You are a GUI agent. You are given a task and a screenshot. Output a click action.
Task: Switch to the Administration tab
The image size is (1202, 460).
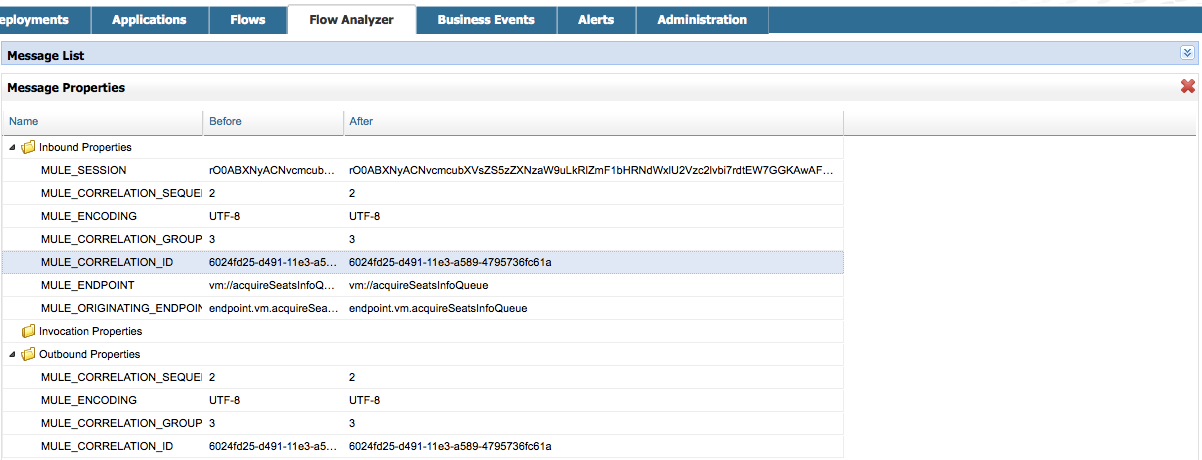702,20
